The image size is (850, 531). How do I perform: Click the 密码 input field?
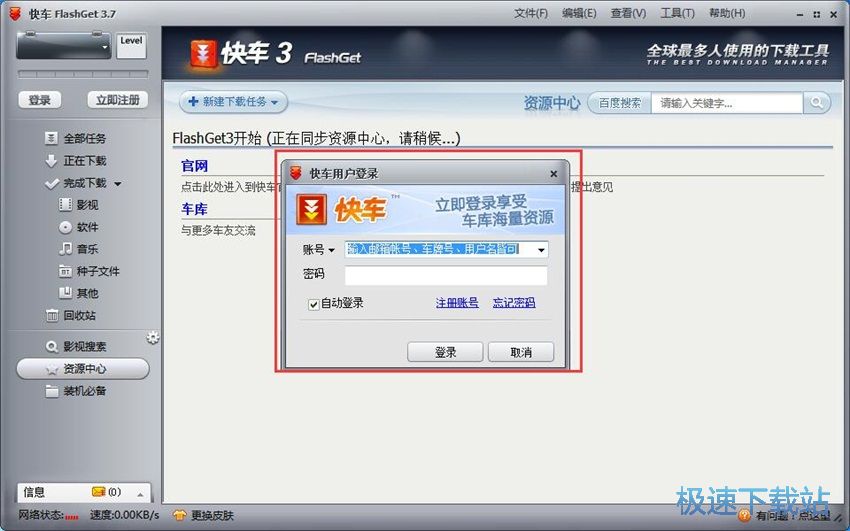click(446, 275)
